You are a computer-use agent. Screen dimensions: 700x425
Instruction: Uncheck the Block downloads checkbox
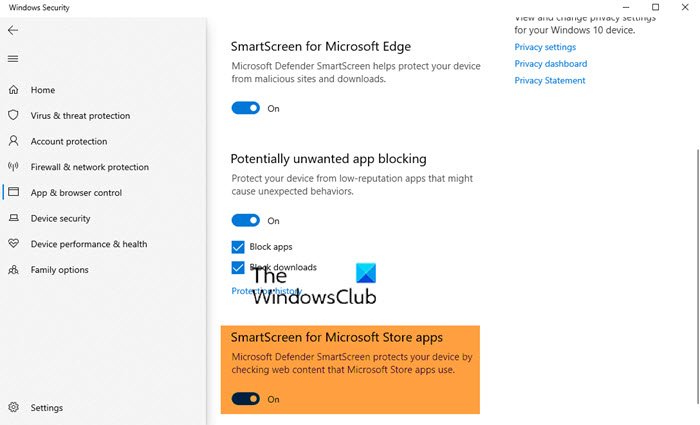(238, 268)
